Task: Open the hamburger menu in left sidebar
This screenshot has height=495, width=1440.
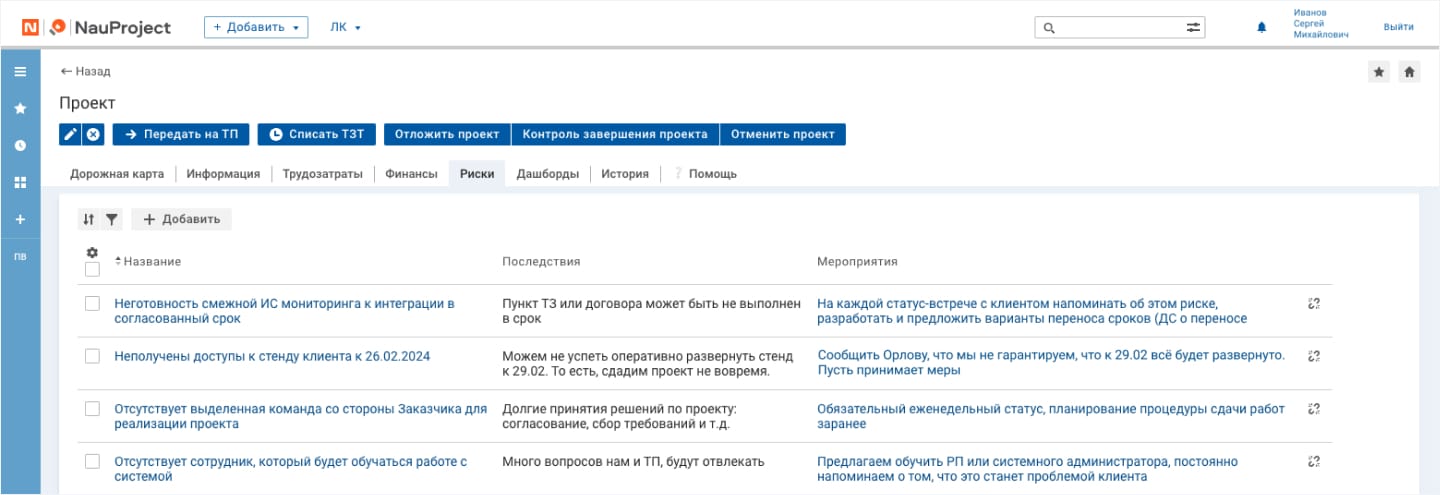Action: (20, 72)
